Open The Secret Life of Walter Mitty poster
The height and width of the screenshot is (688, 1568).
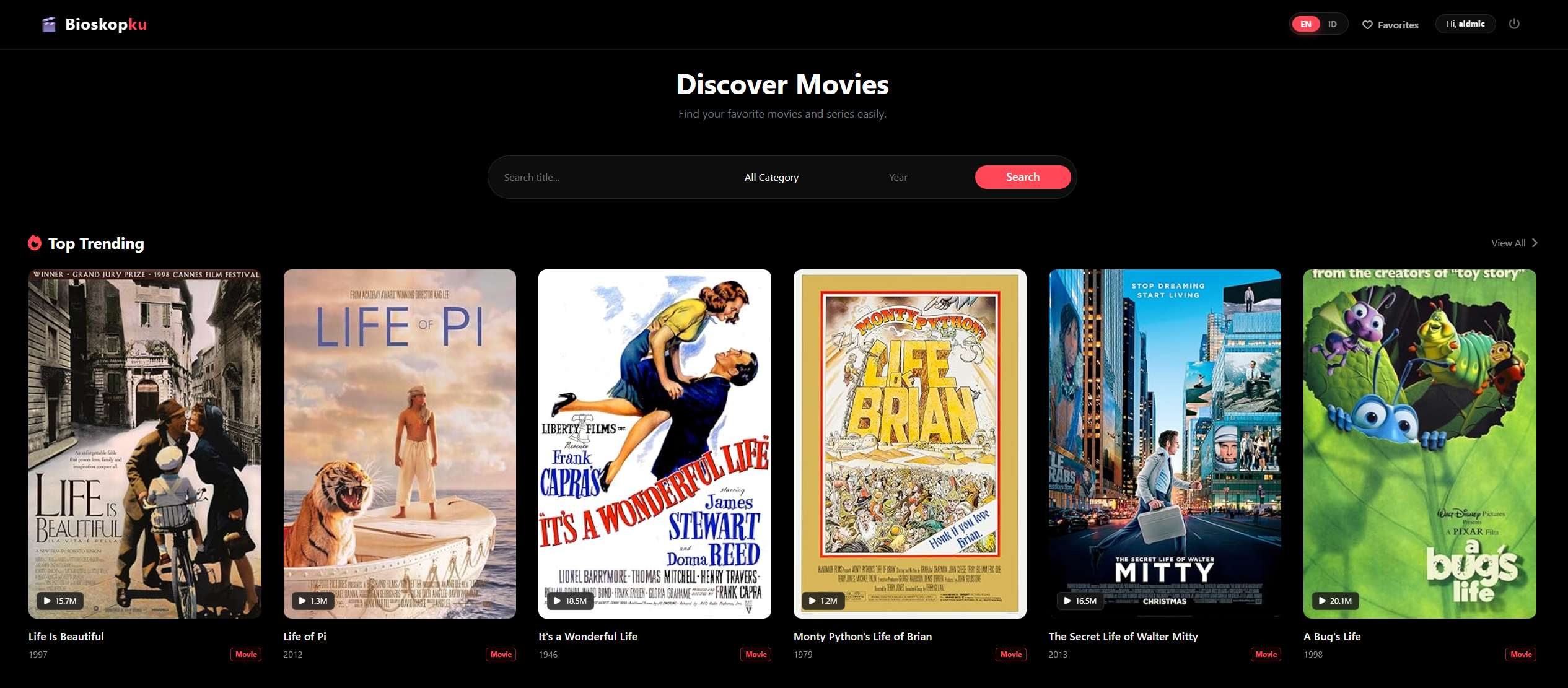(1164, 433)
